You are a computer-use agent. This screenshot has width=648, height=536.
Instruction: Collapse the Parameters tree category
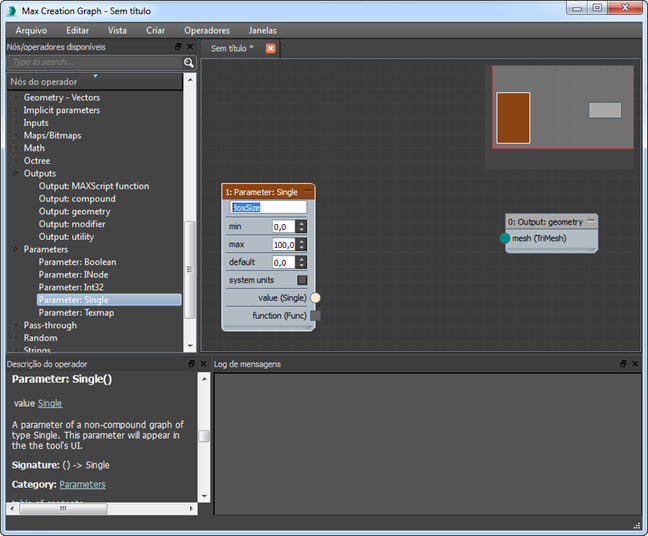[x=15, y=249]
